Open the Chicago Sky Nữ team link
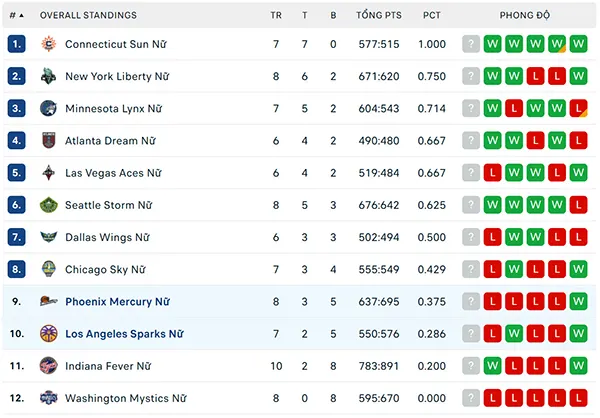 pos(105,269)
